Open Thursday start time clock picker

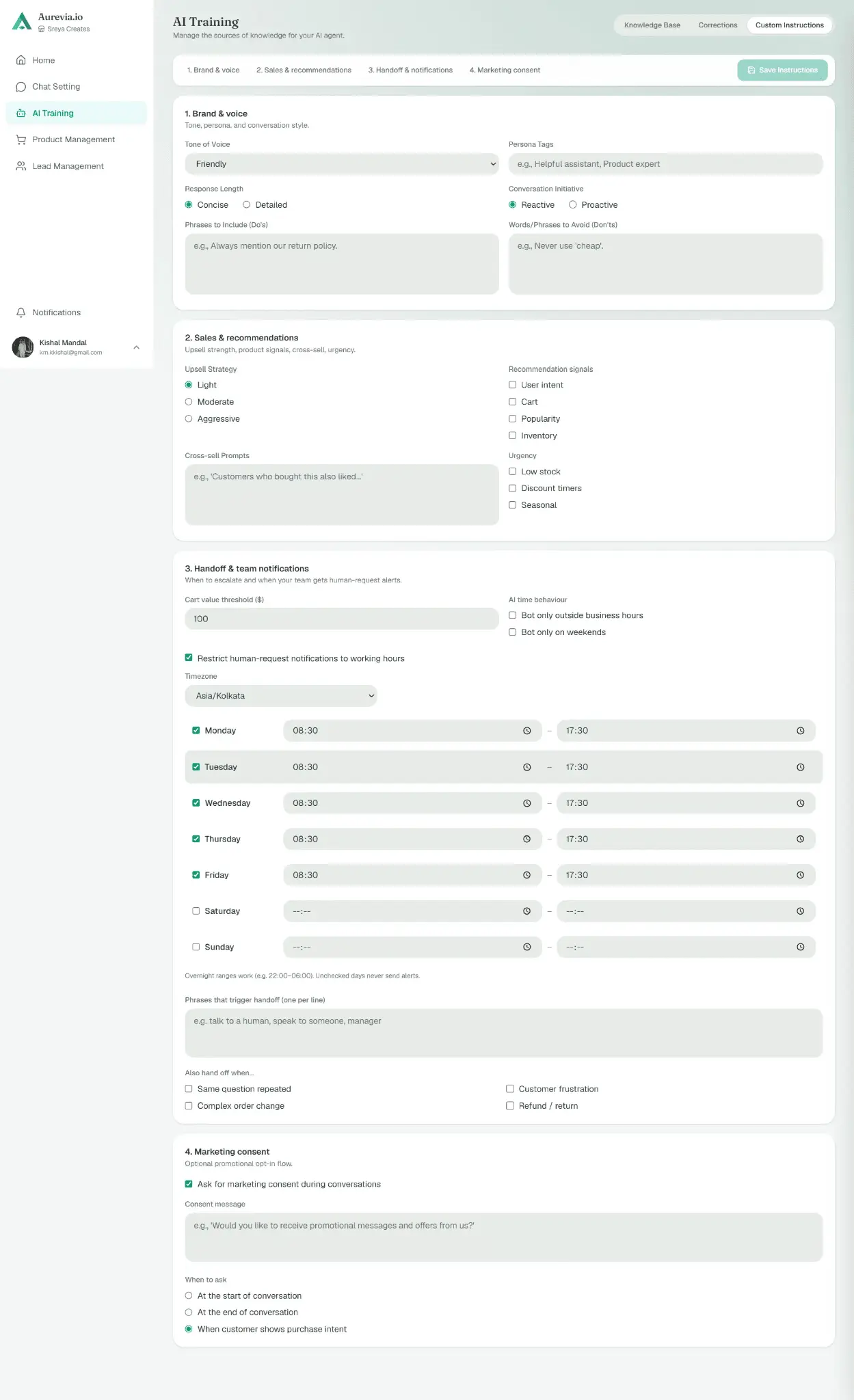pyautogui.click(x=527, y=839)
